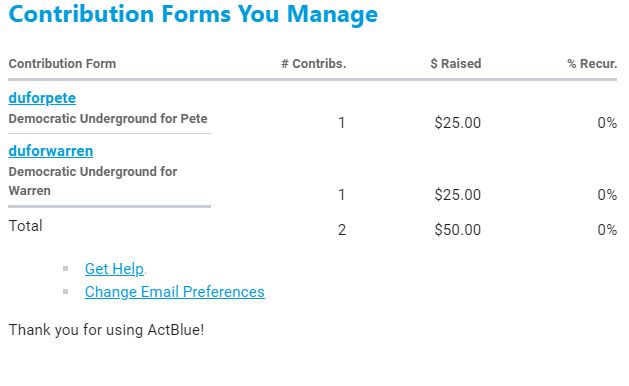The image size is (629, 386).
Task: Click the bullet icon beside Get Help
Action: pos(66,268)
